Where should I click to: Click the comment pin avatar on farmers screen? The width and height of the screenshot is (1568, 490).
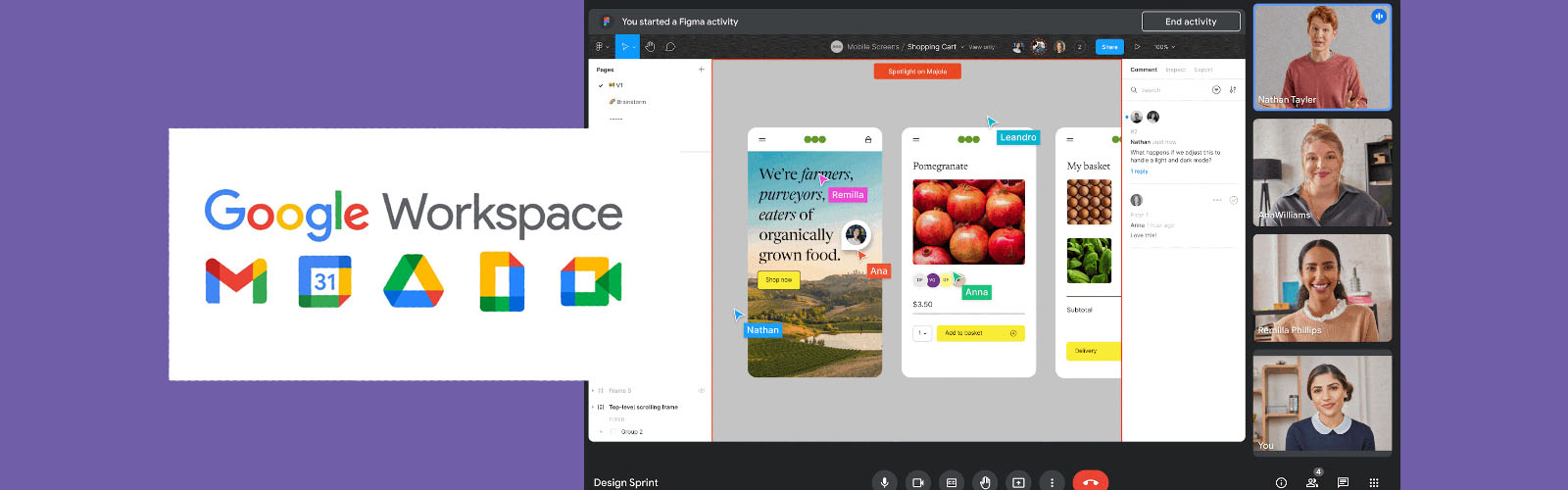pos(857,235)
